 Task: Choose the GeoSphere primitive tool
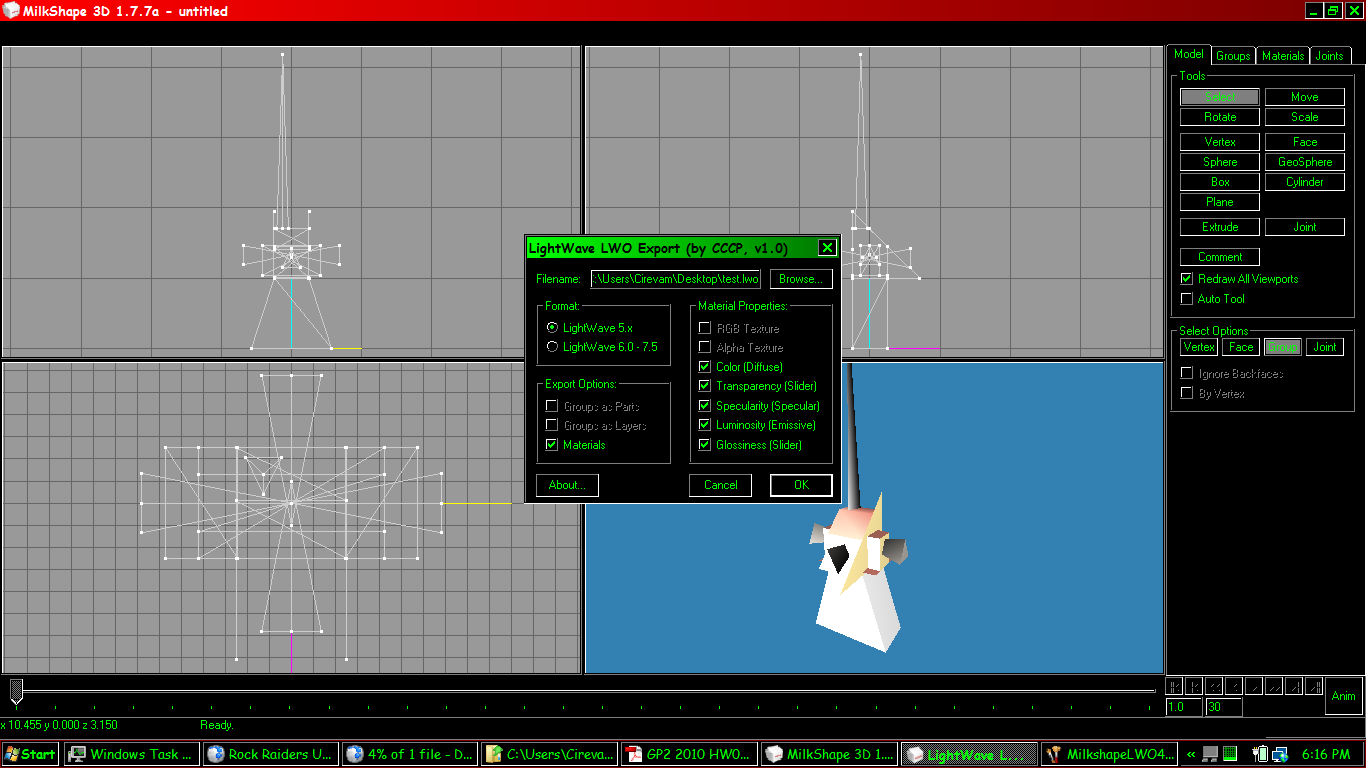point(1305,162)
